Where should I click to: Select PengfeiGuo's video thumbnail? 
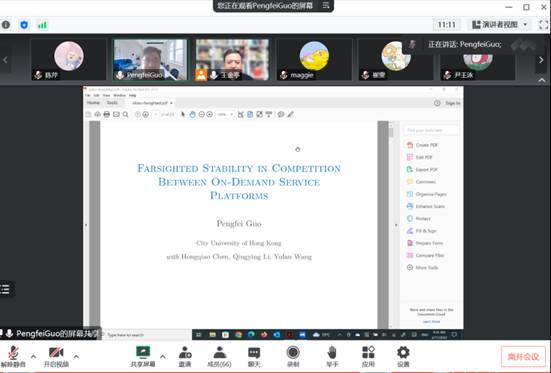click(150, 60)
